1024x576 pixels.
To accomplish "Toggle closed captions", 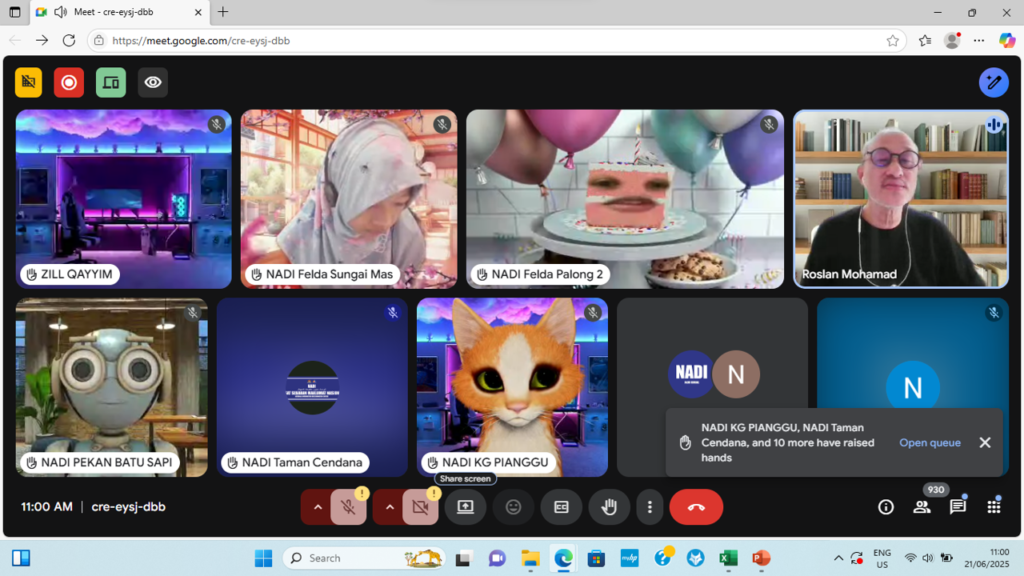I will (x=561, y=507).
